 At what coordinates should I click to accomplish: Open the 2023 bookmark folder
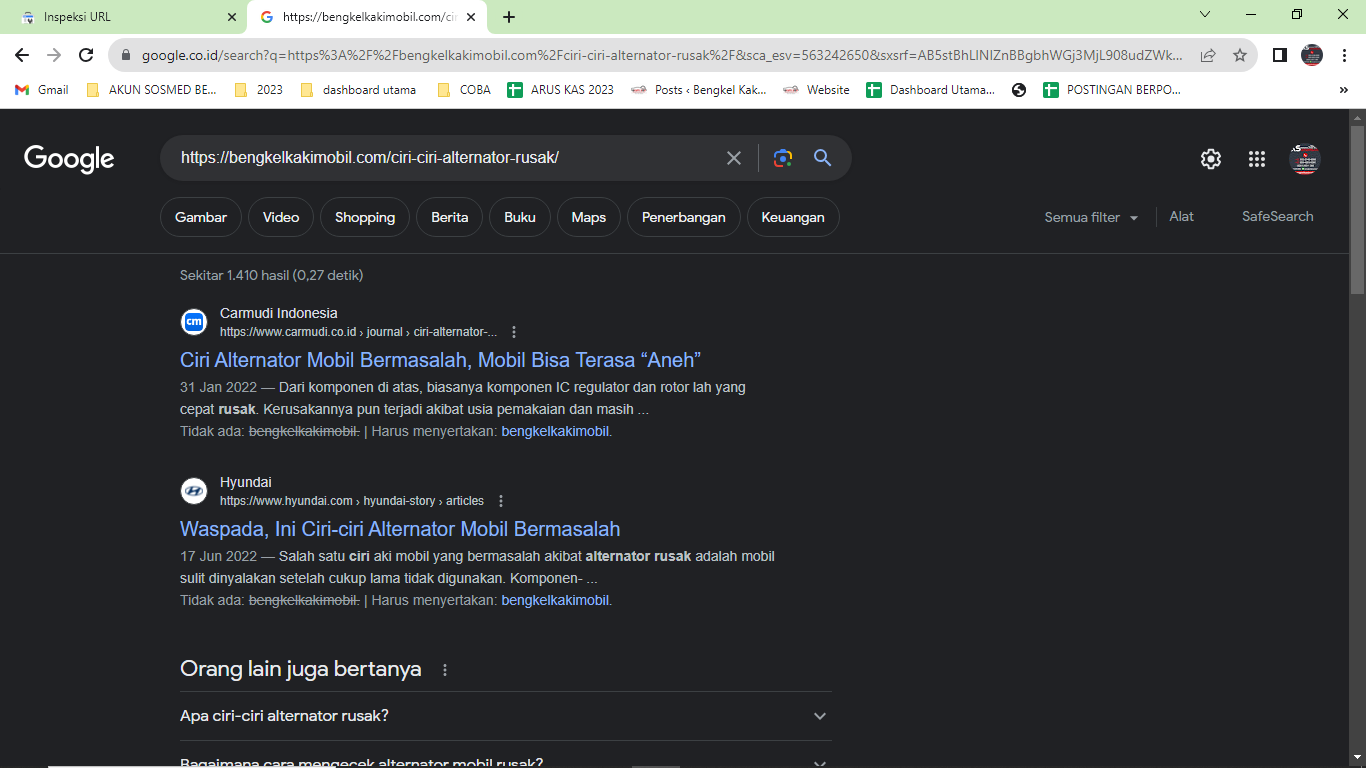(258, 90)
